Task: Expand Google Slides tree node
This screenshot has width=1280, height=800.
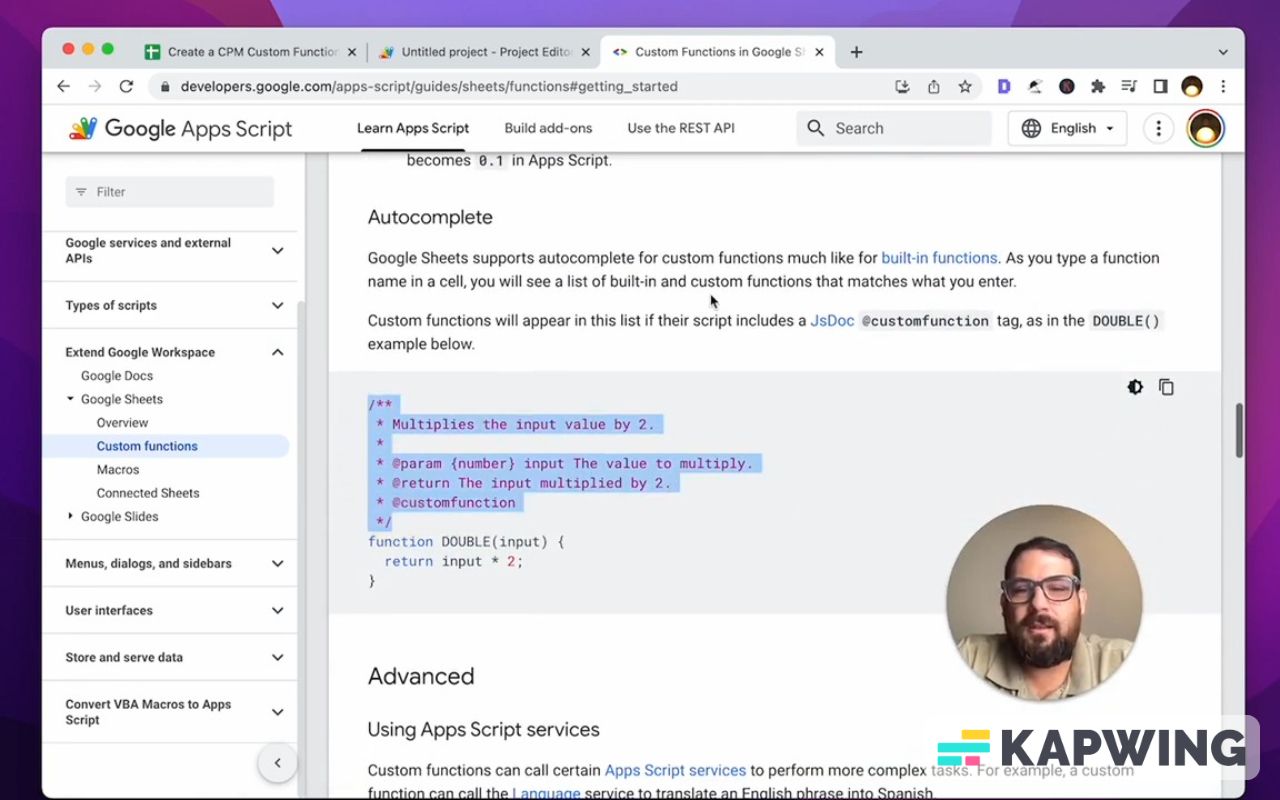Action: (70, 516)
